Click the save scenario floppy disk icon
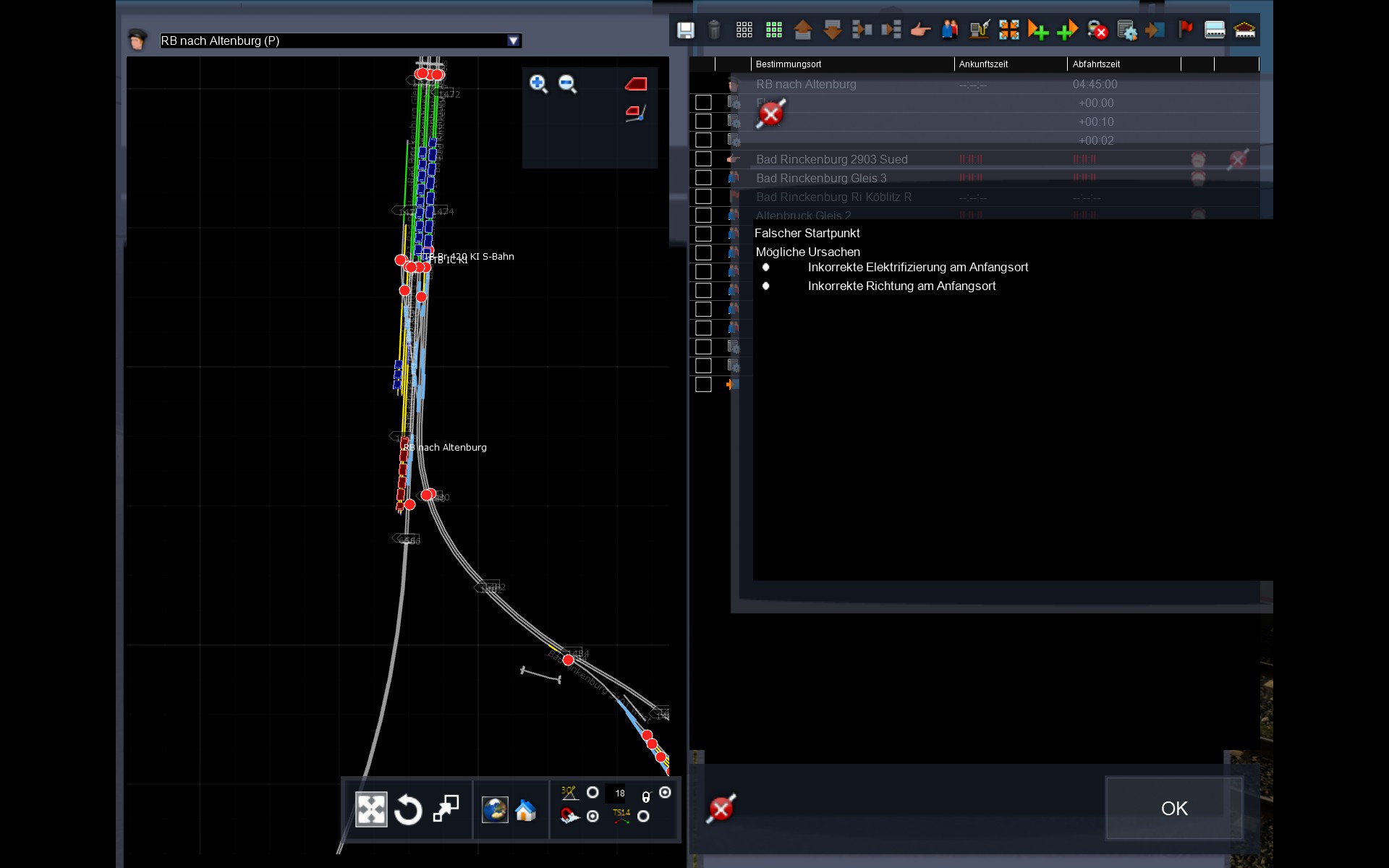Screen dimensions: 1389x868 click(685, 30)
